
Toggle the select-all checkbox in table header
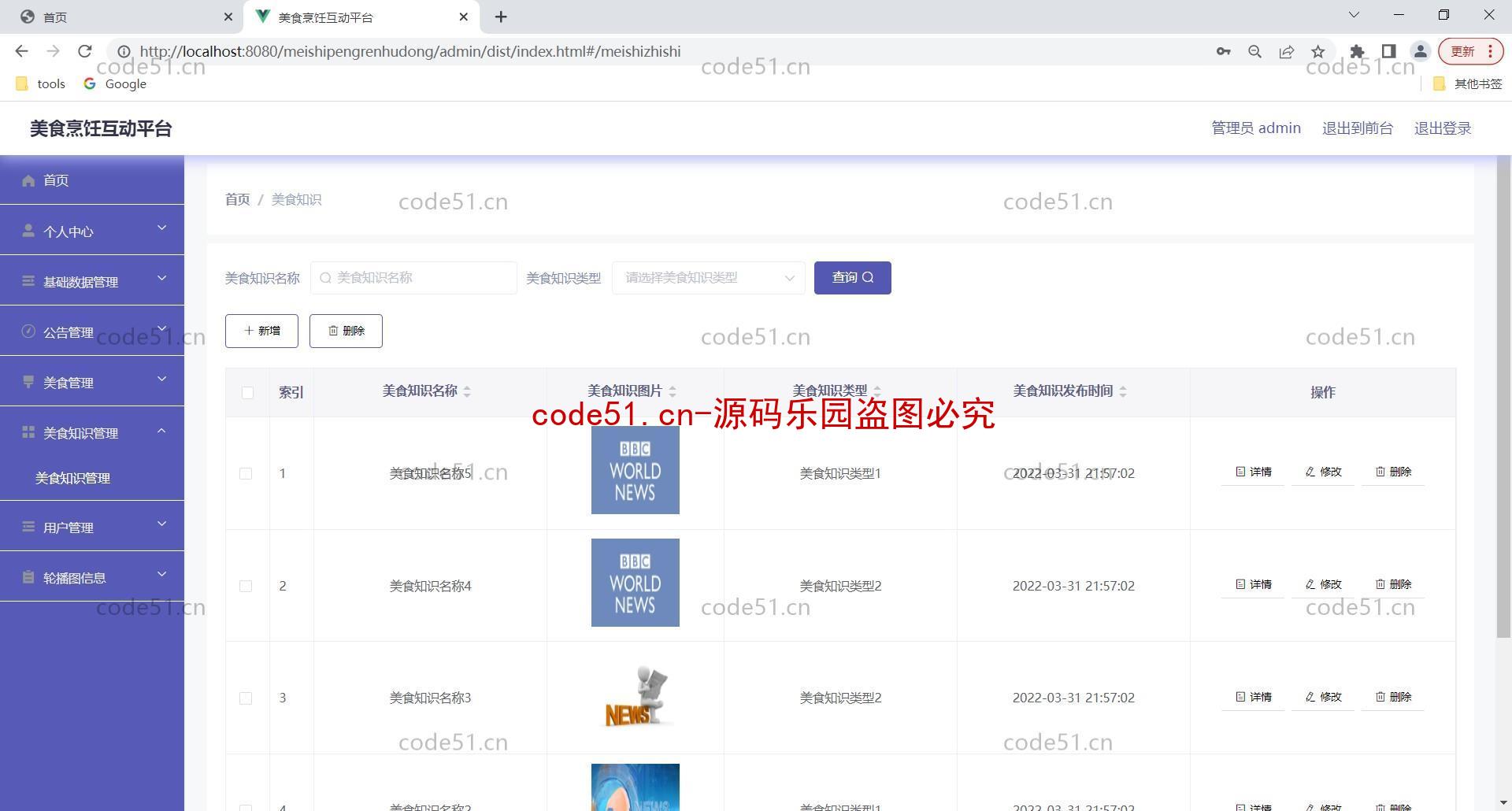(x=247, y=392)
